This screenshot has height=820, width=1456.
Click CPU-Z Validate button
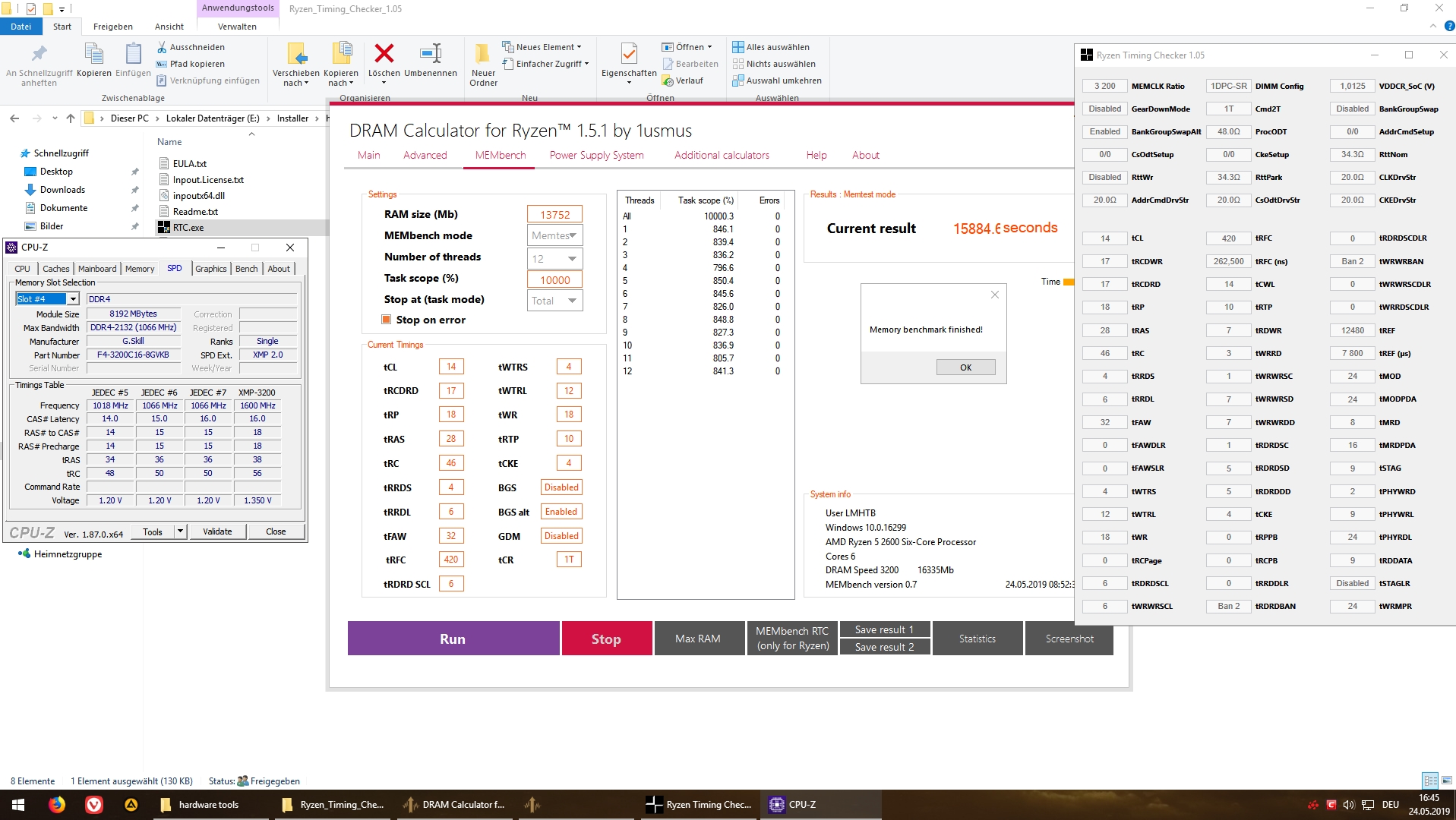pos(217,531)
